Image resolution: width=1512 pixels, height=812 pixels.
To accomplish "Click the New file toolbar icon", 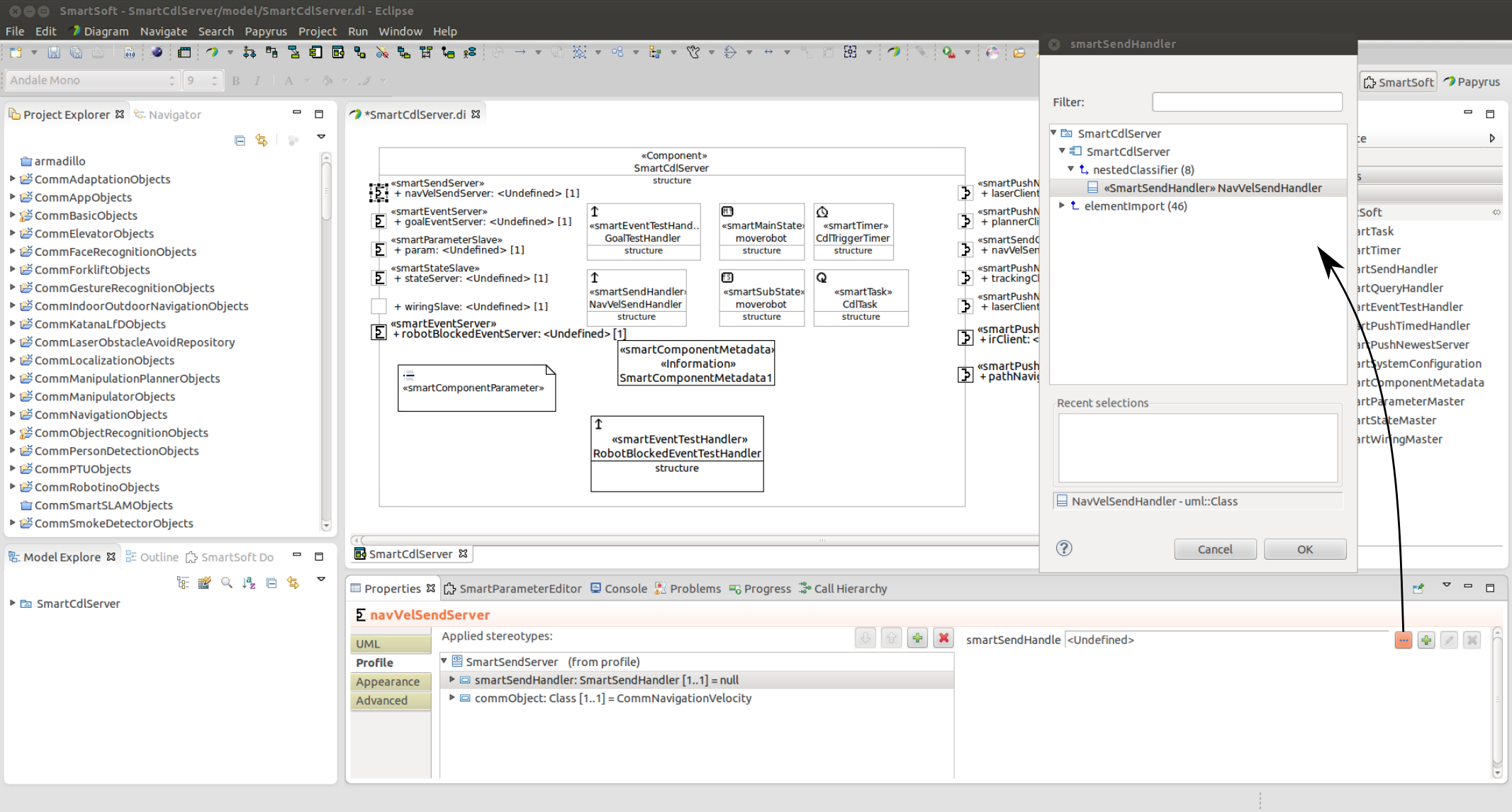I will (x=16, y=52).
